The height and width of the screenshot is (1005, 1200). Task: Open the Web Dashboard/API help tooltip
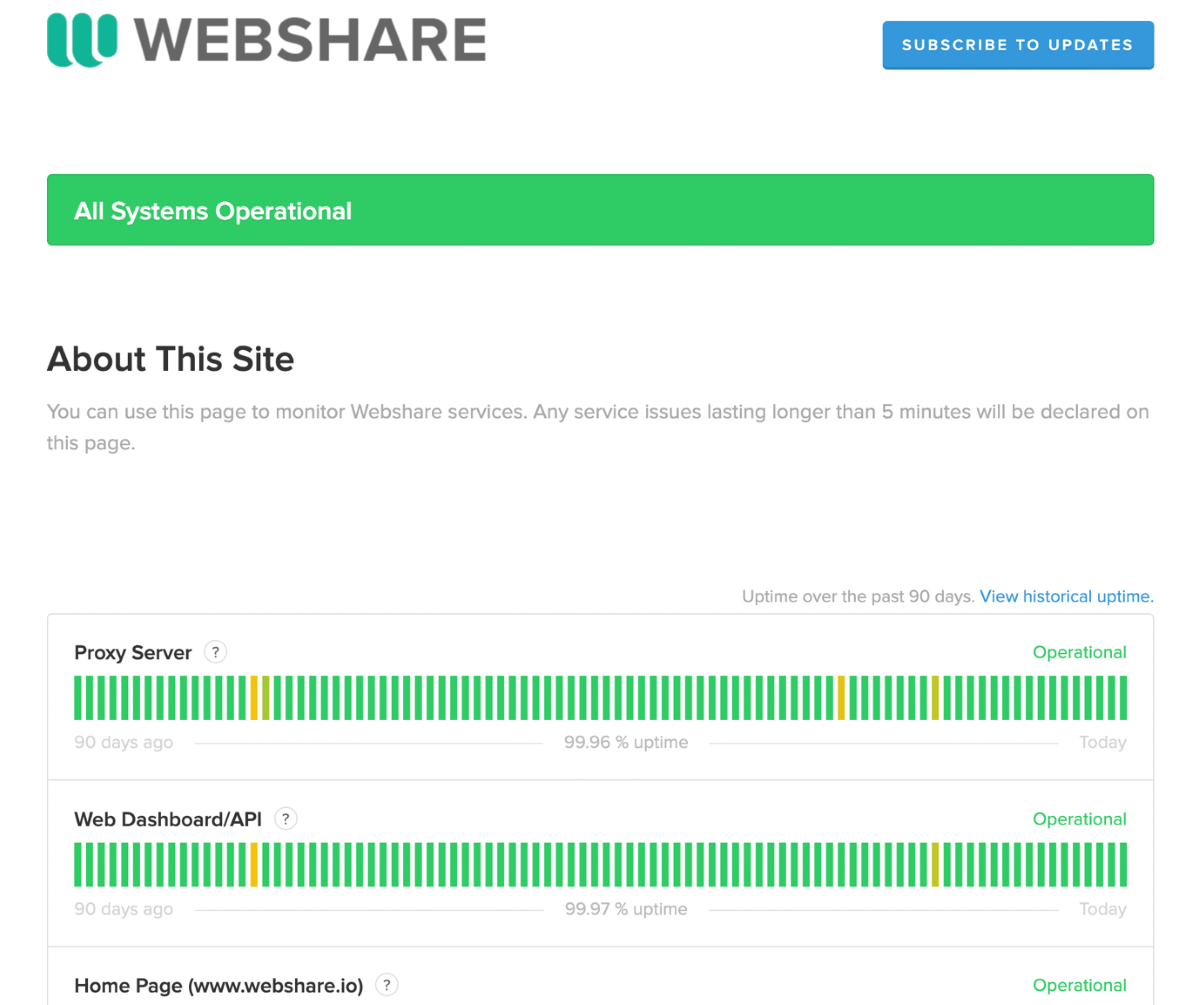[x=285, y=818]
